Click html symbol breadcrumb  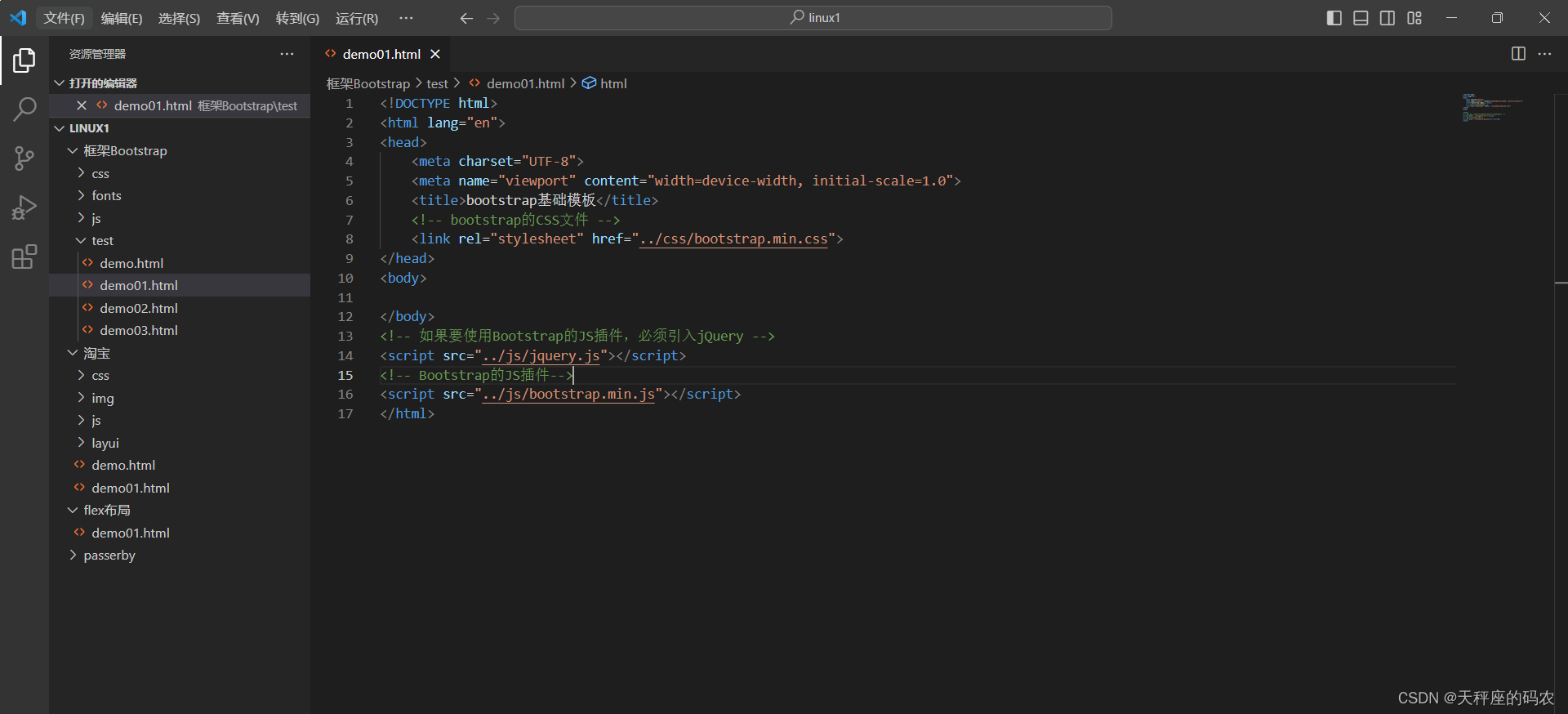pos(605,83)
